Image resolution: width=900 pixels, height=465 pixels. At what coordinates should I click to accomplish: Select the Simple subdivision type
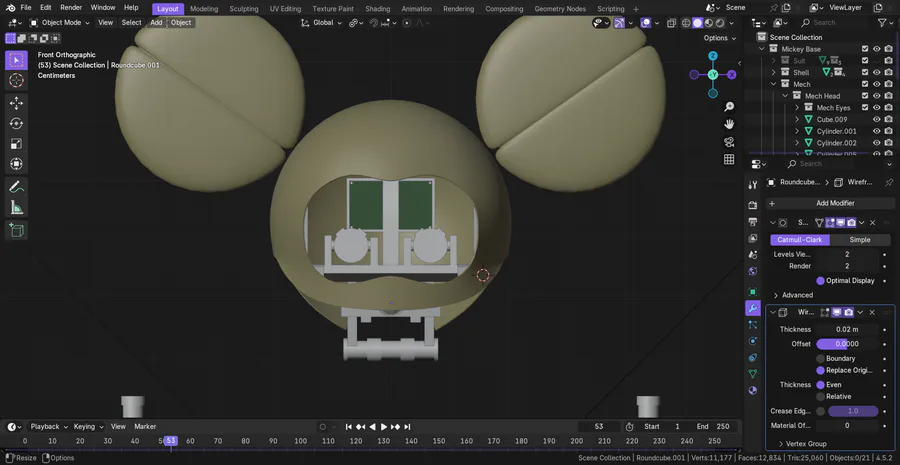(860, 239)
